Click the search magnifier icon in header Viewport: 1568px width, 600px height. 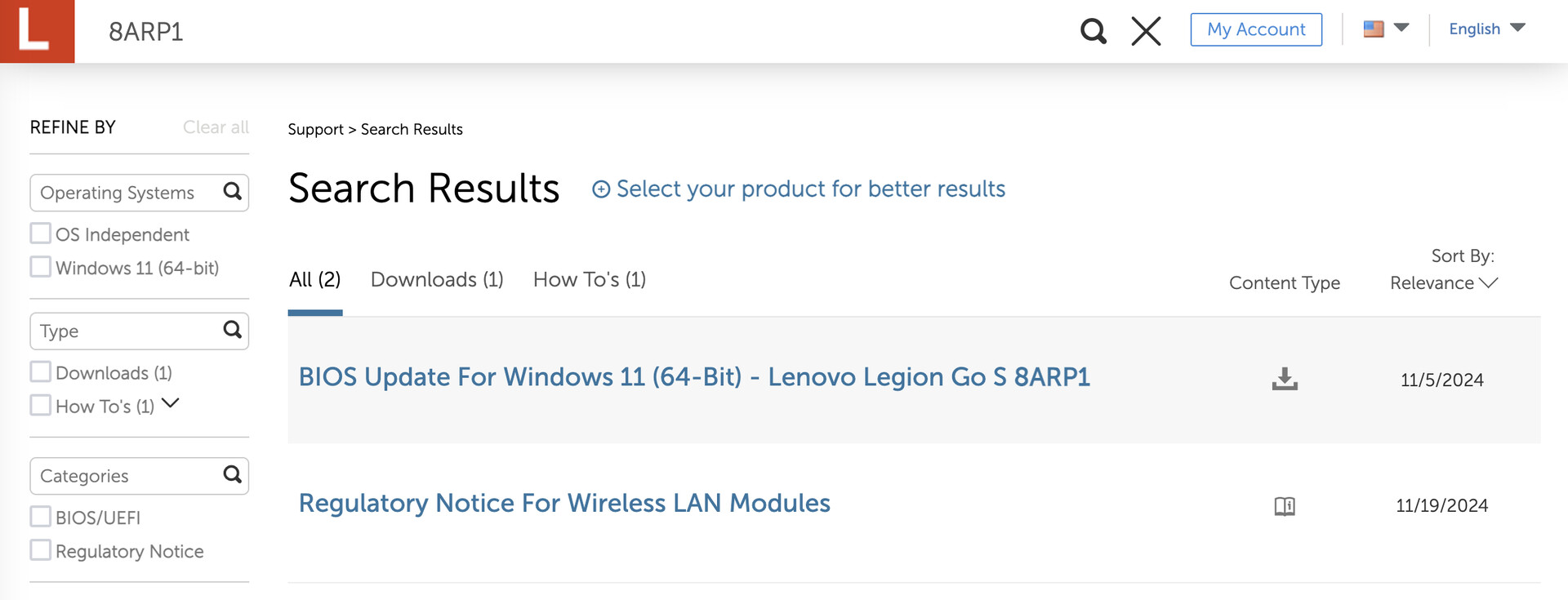pyautogui.click(x=1093, y=32)
